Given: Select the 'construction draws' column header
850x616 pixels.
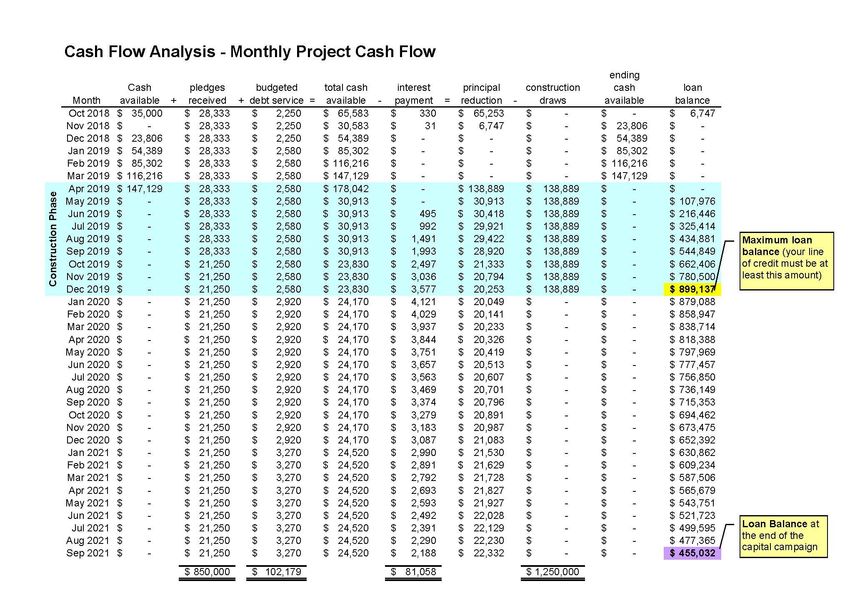Looking at the screenshot, I should point(553,94).
